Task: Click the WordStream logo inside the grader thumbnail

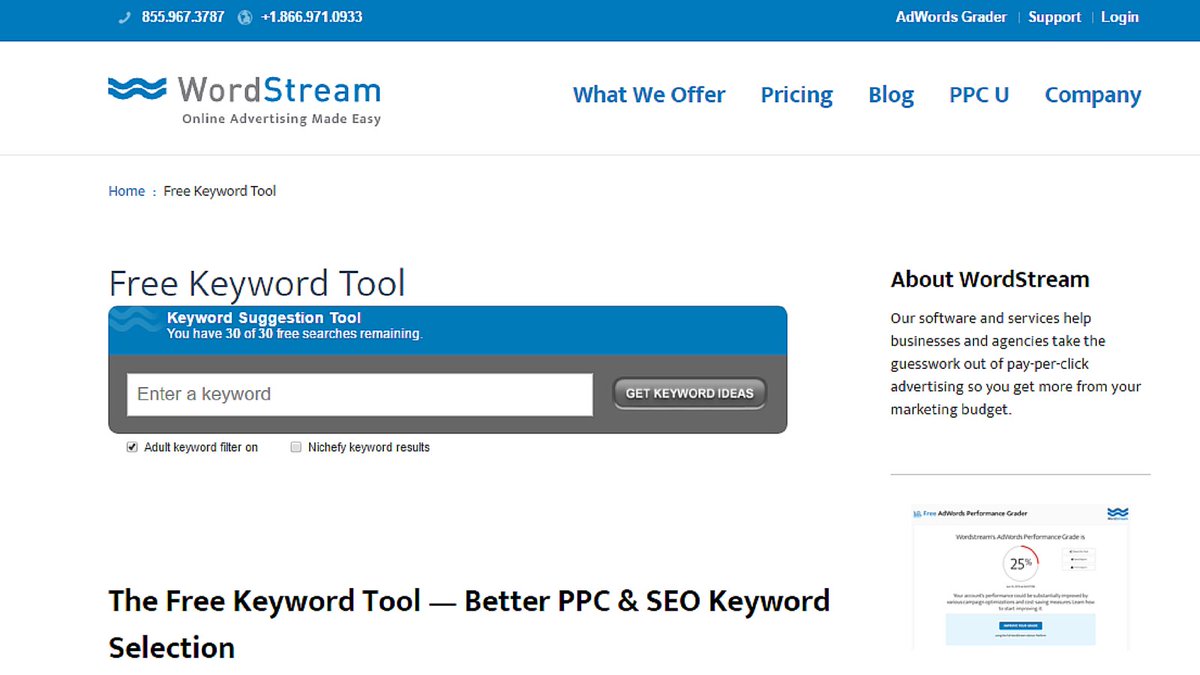Action: tap(1118, 512)
